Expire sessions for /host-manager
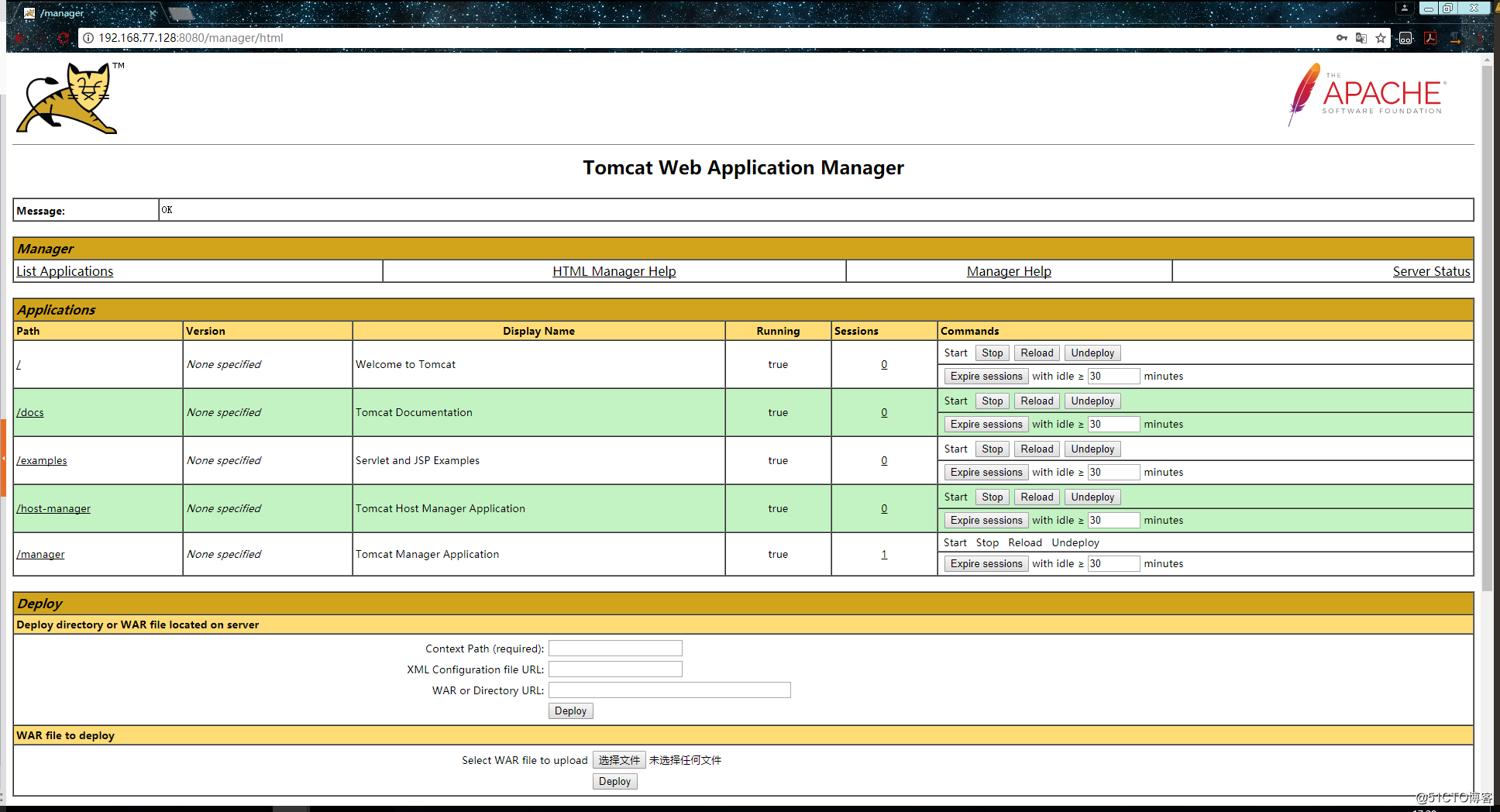The height and width of the screenshot is (812, 1500). coord(986,520)
